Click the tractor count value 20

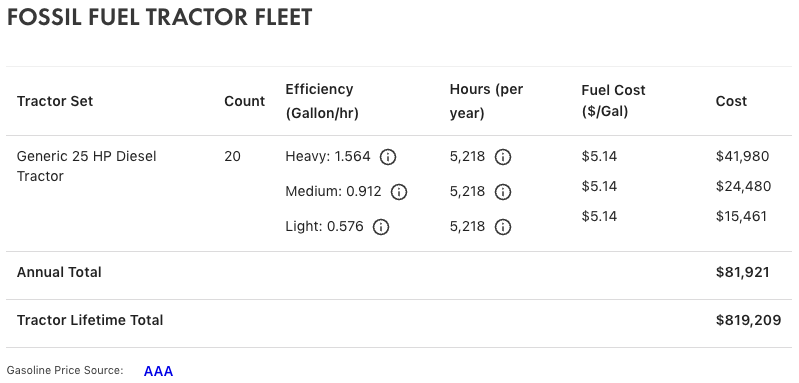[232, 156]
